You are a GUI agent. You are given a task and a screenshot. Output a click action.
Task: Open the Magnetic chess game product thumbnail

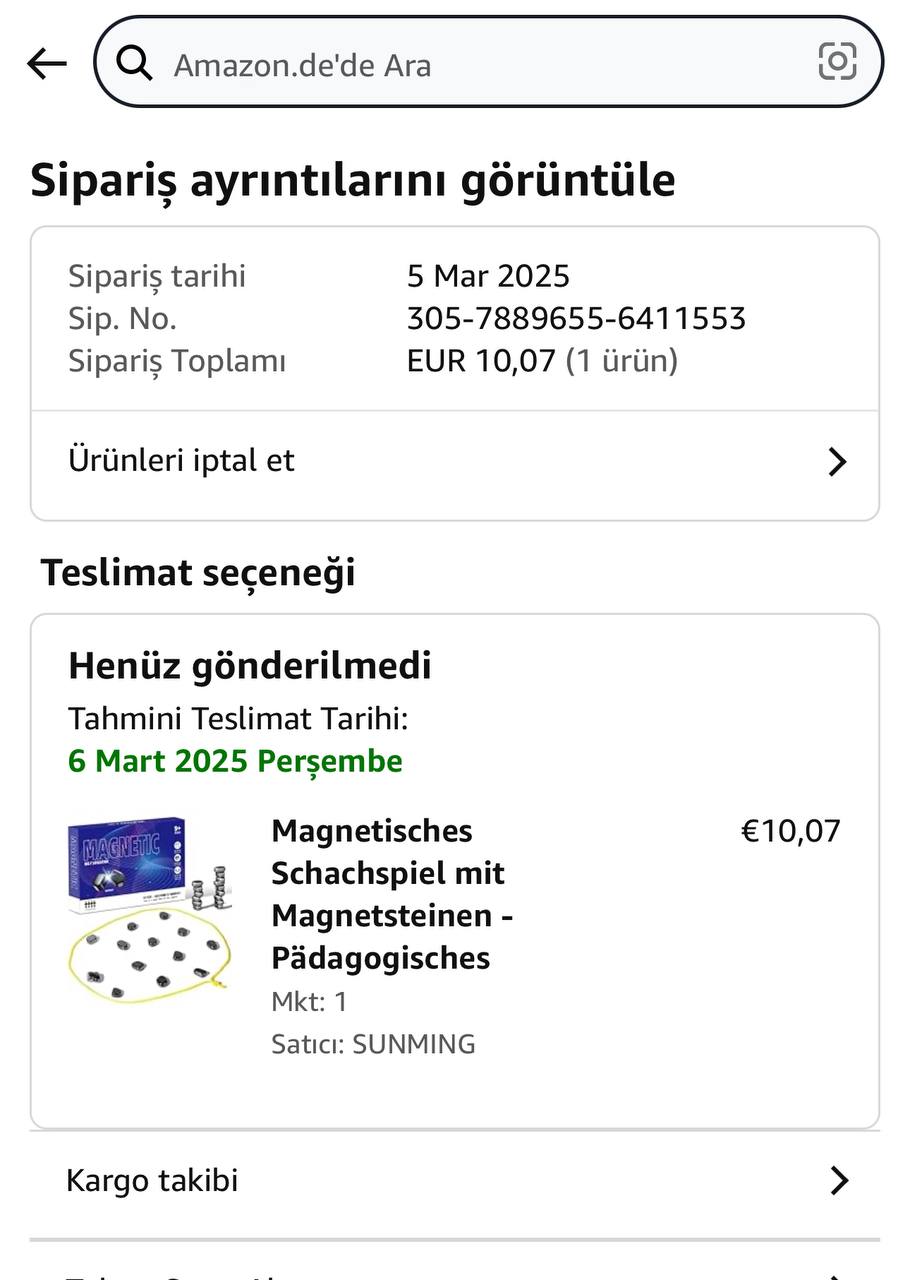click(150, 910)
